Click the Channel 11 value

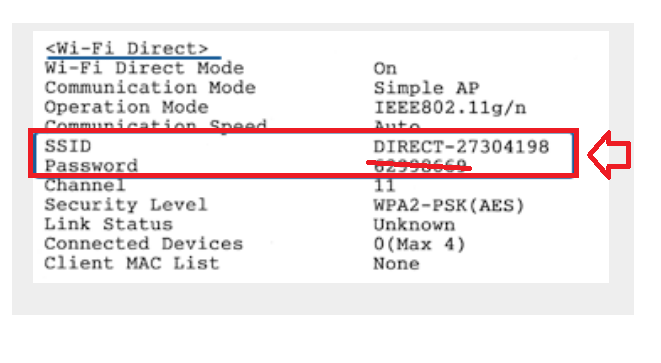384,186
